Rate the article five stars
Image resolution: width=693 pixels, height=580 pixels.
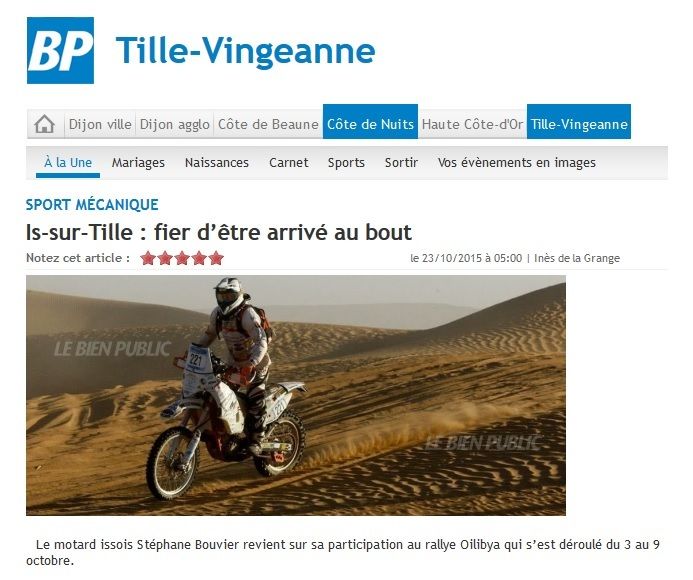216,258
